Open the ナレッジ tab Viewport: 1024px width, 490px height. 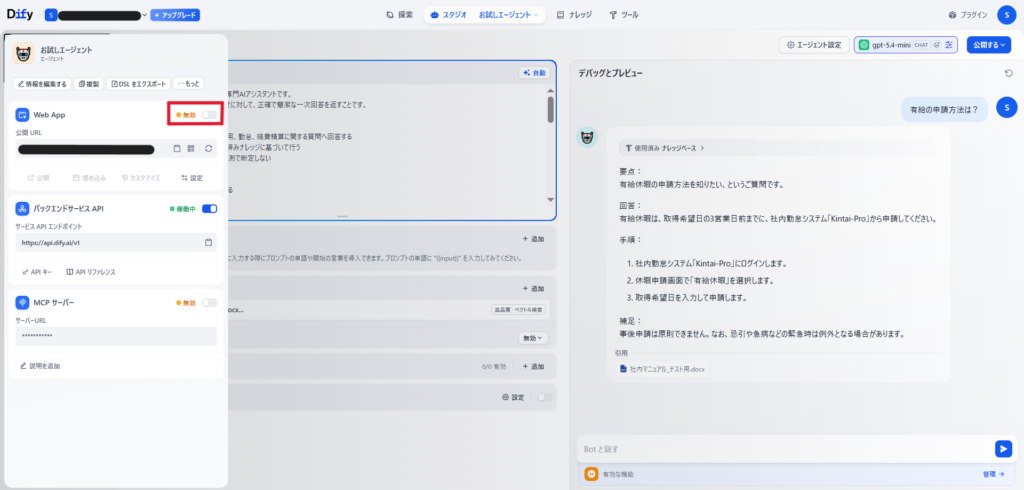[x=574, y=14]
